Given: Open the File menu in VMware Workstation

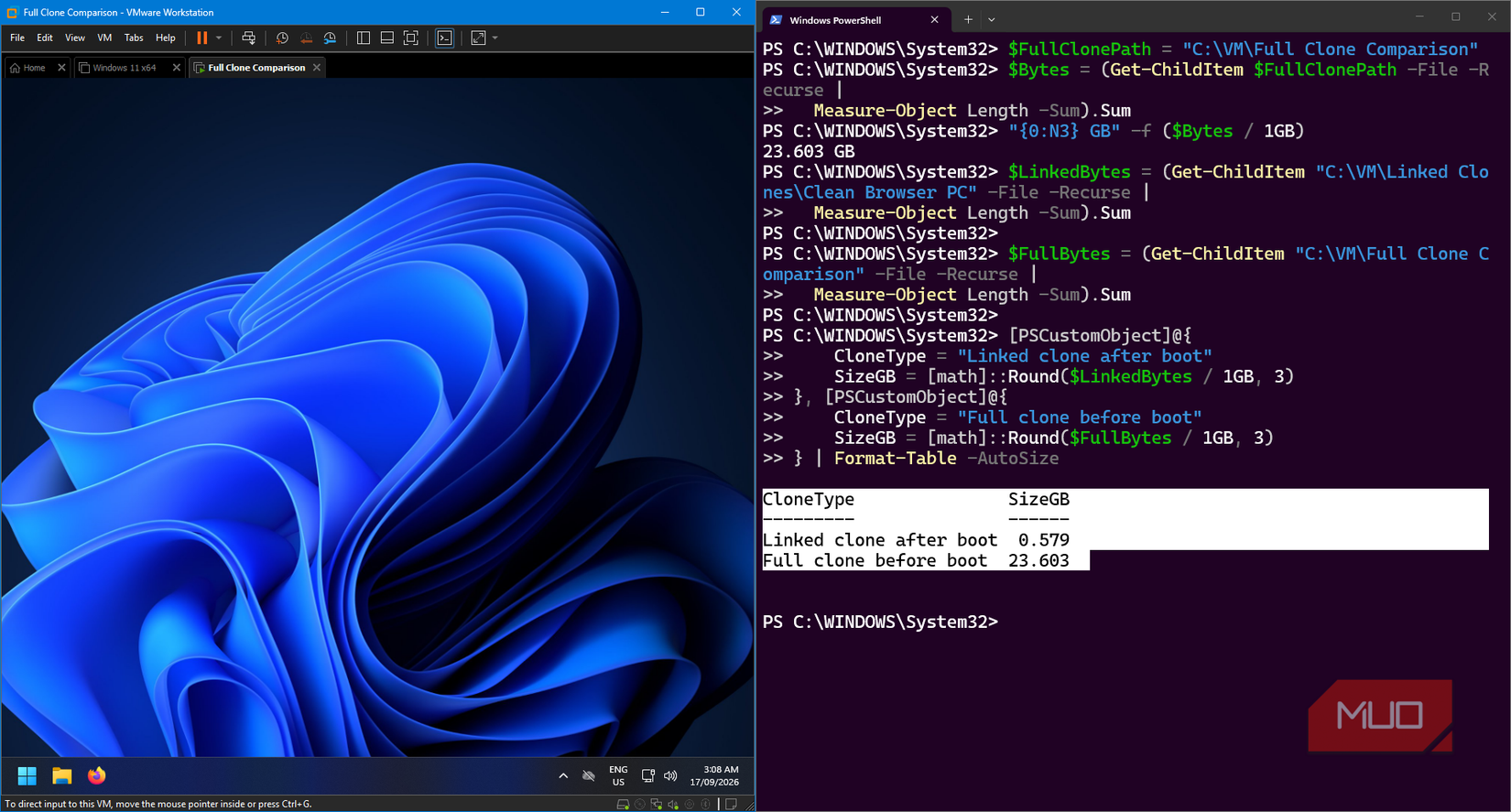Looking at the screenshot, I should 17,38.
